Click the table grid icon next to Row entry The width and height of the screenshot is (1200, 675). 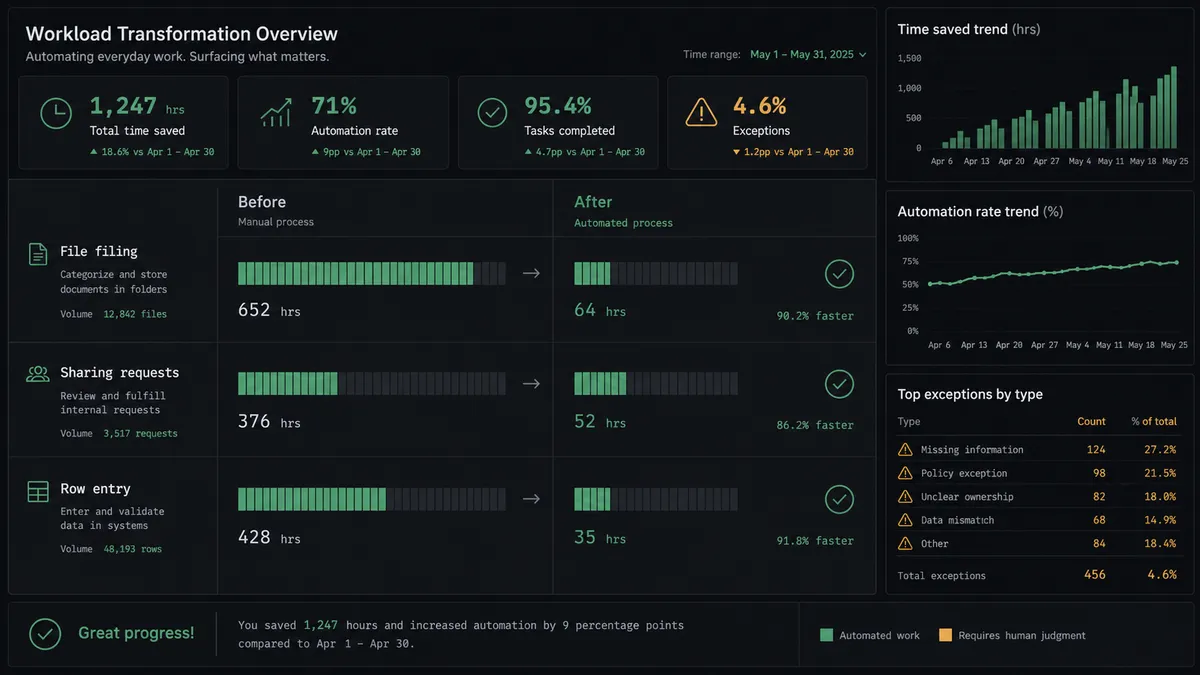pyautogui.click(x=38, y=491)
